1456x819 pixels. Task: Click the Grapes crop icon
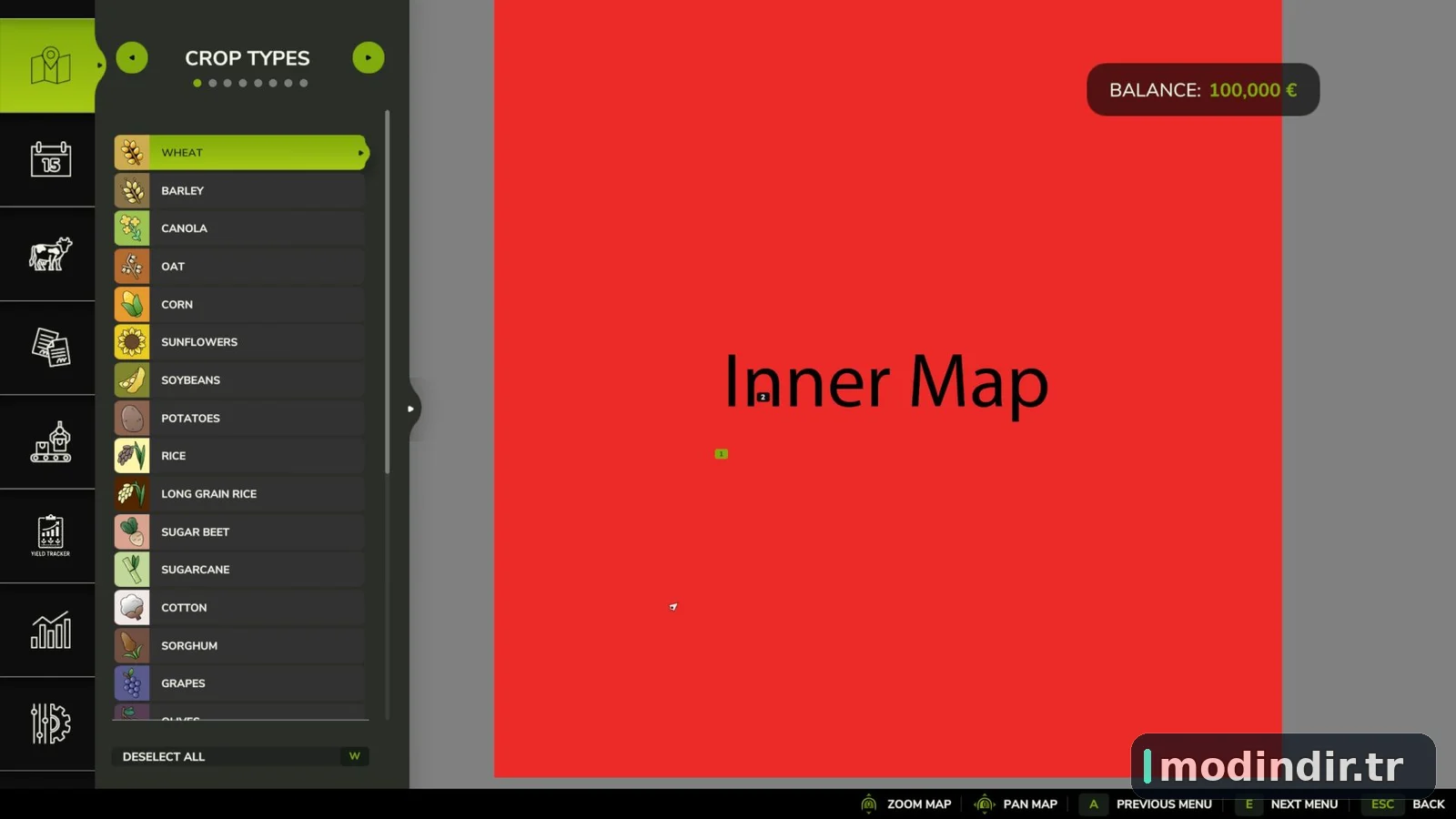tap(132, 683)
